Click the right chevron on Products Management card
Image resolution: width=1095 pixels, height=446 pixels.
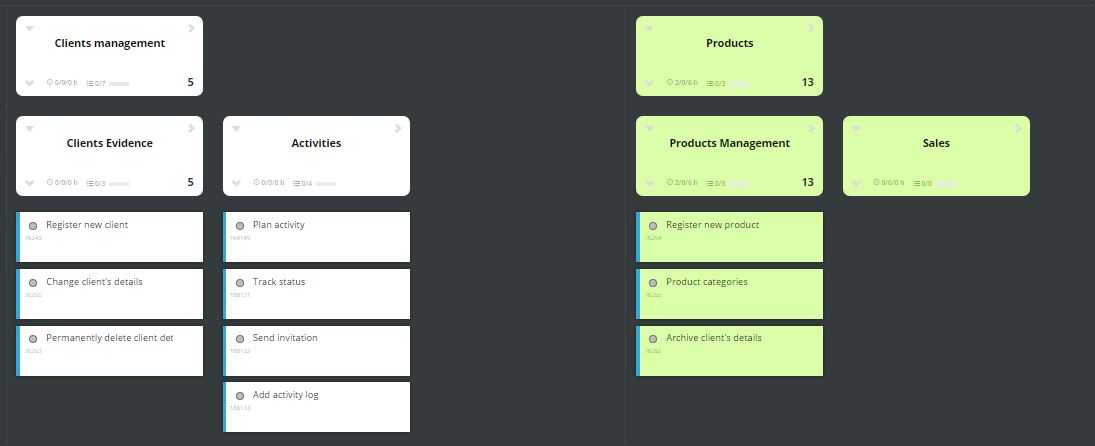[811, 128]
